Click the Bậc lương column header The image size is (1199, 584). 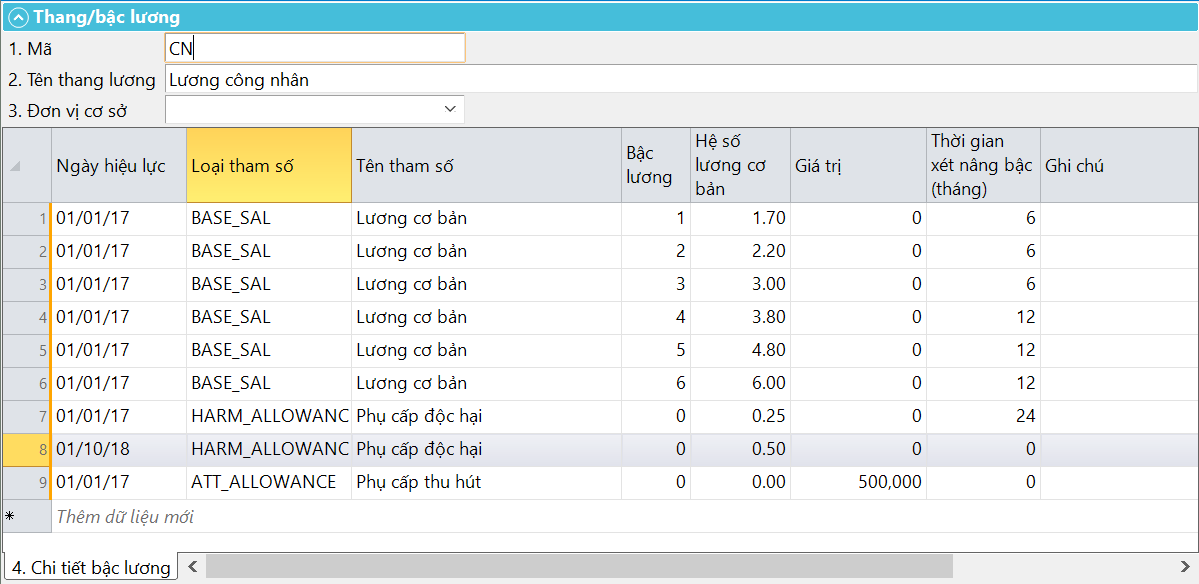pos(655,166)
